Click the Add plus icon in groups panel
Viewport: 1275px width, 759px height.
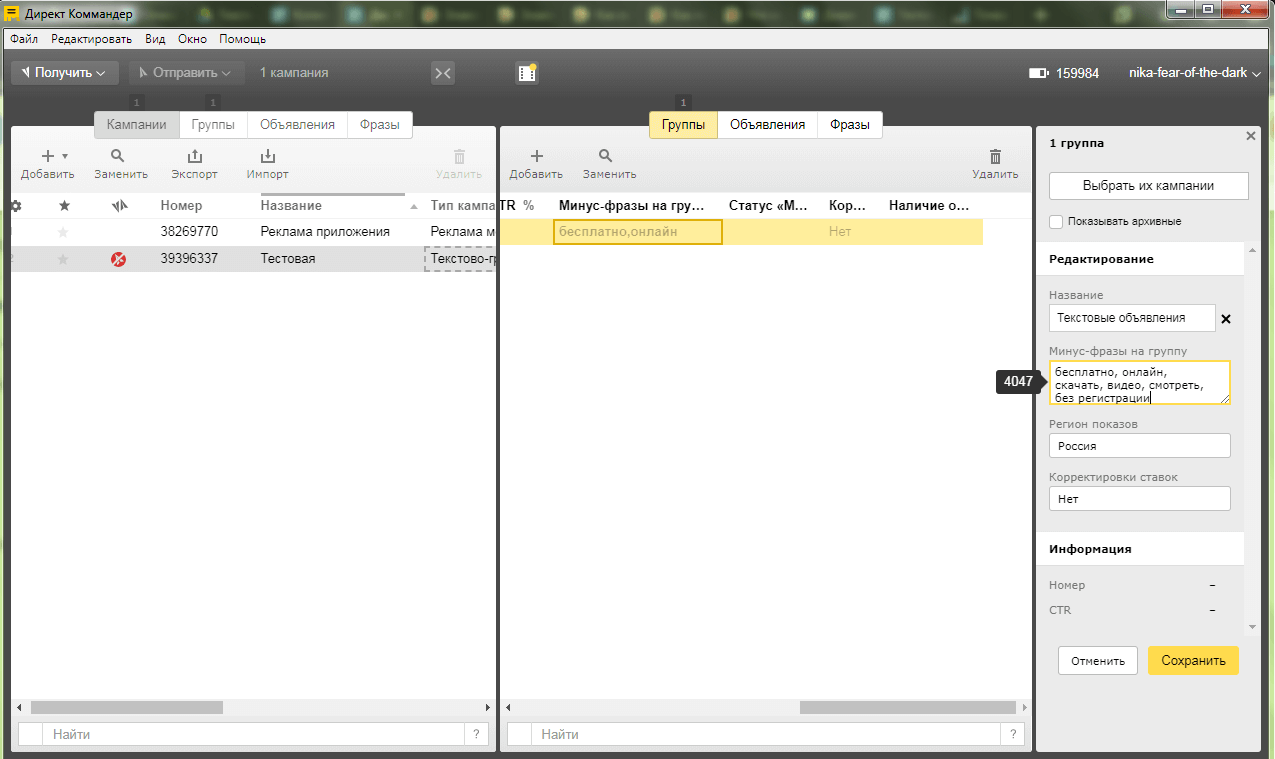tap(536, 157)
